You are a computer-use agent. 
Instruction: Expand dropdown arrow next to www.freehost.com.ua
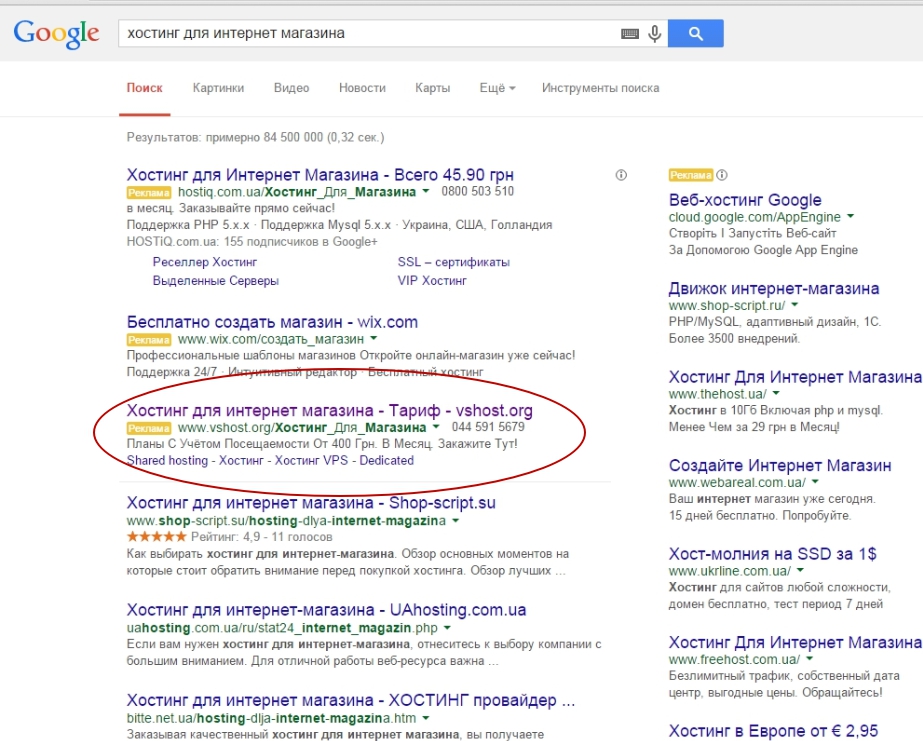(x=809, y=659)
